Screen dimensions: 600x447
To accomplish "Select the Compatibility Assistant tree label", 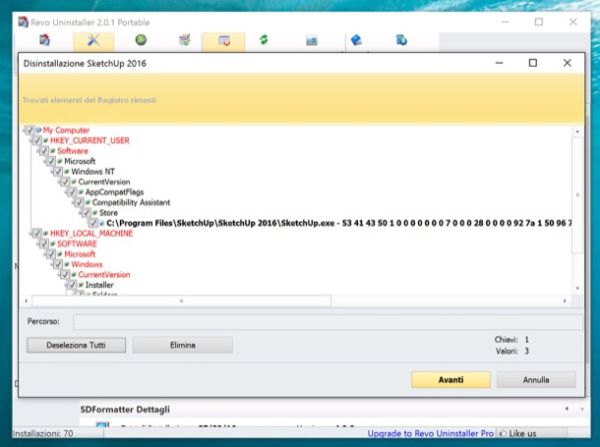I will (x=131, y=202).
